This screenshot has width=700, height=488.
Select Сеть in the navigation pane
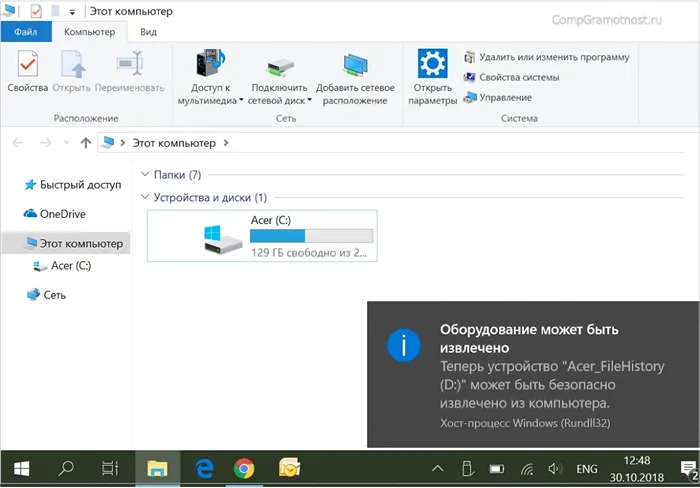(x=53, y=295)
